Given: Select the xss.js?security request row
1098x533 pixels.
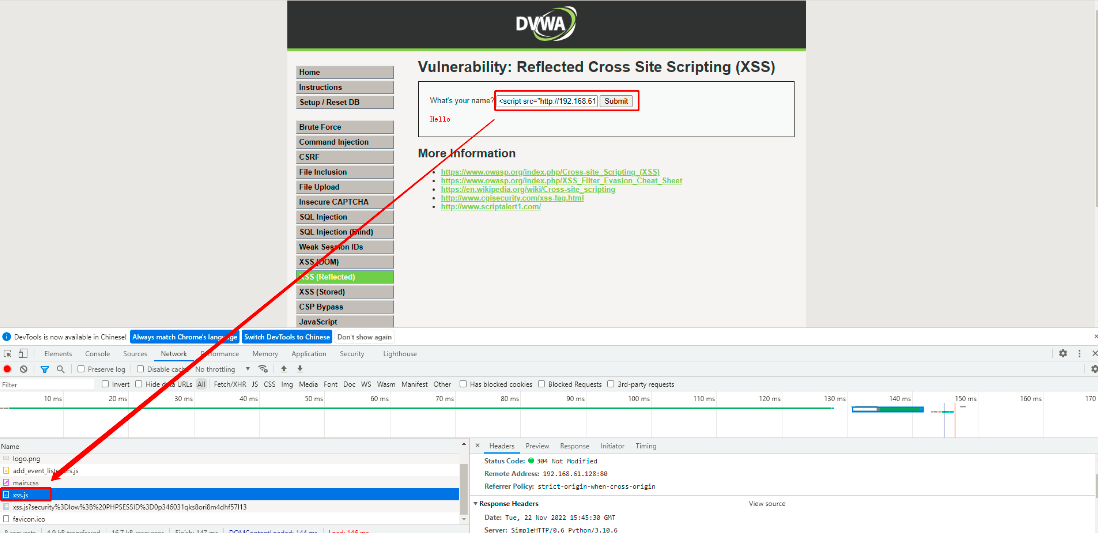Looking at the screenshot, I should (230, 506).
